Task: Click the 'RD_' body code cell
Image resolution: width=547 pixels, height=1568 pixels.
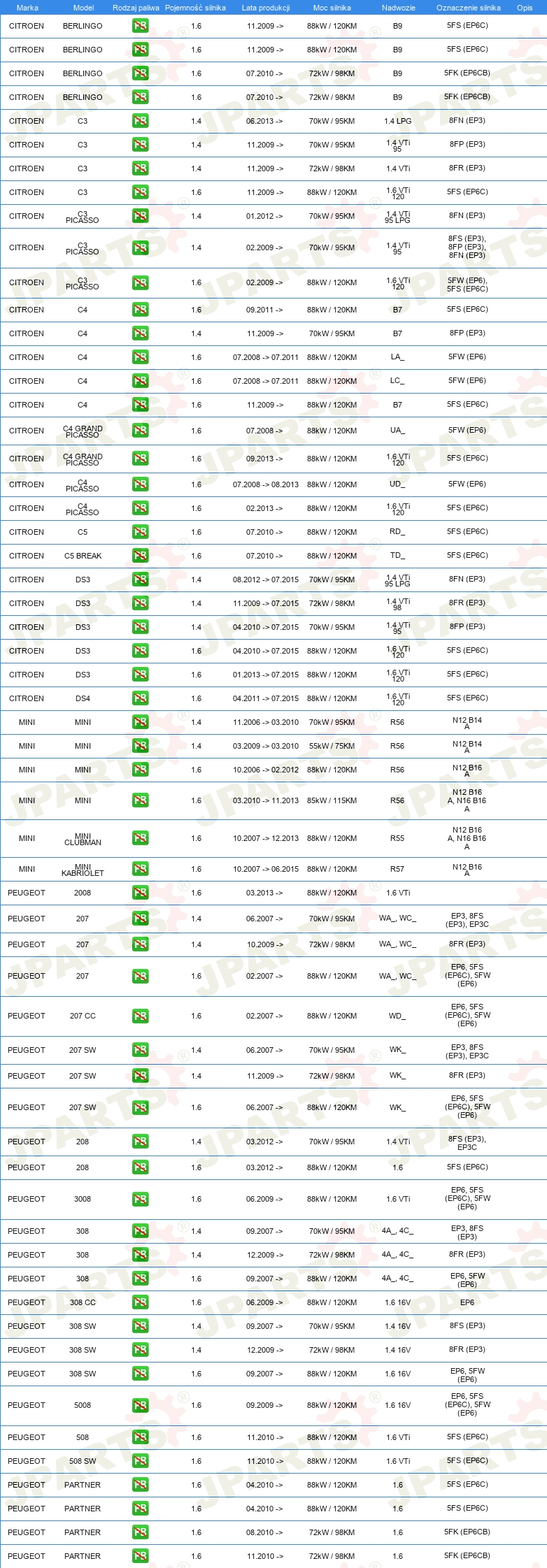Action: tap(397, 532)
